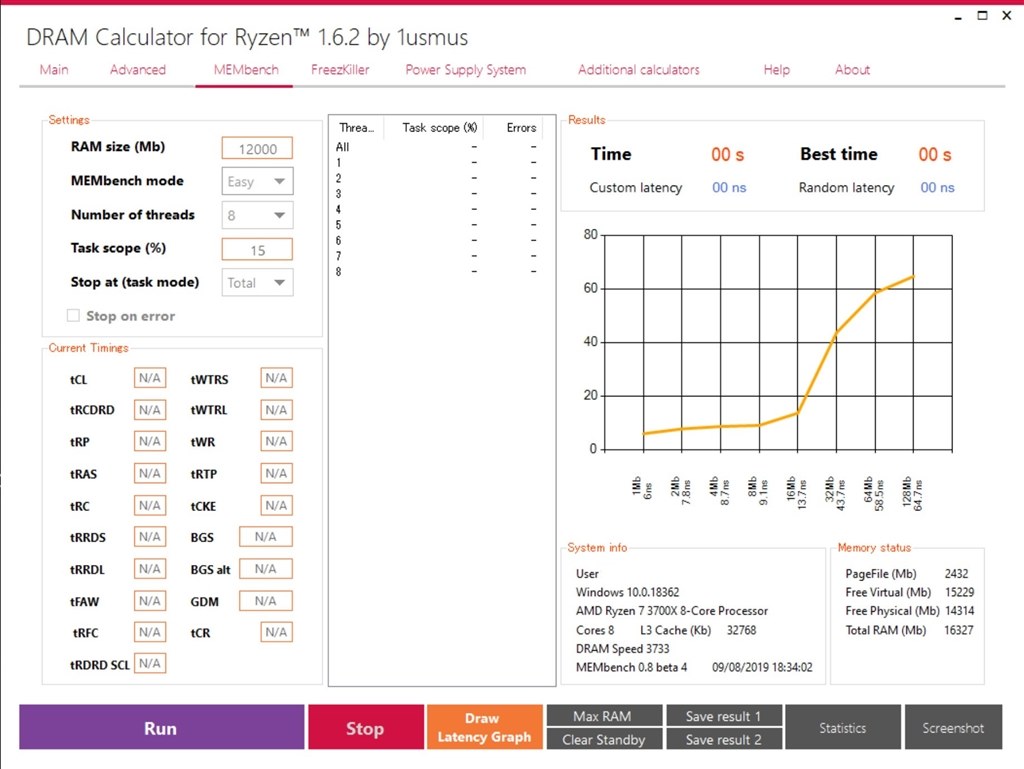Open the Help tab

[776, 70]
